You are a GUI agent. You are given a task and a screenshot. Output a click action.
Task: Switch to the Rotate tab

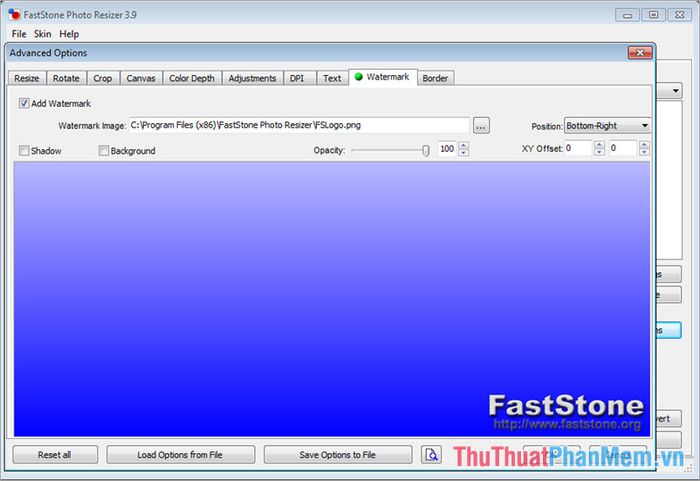click(x=66, y=78)
